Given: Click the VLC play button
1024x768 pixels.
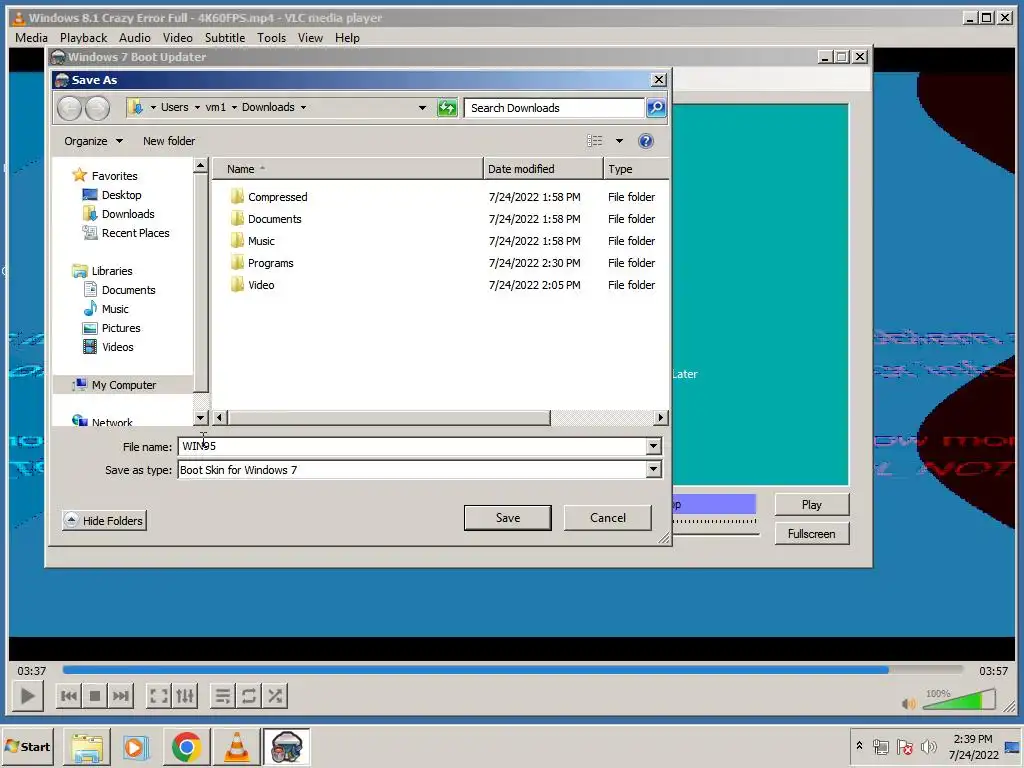Looking at the screenshot, I should [27, 696].
